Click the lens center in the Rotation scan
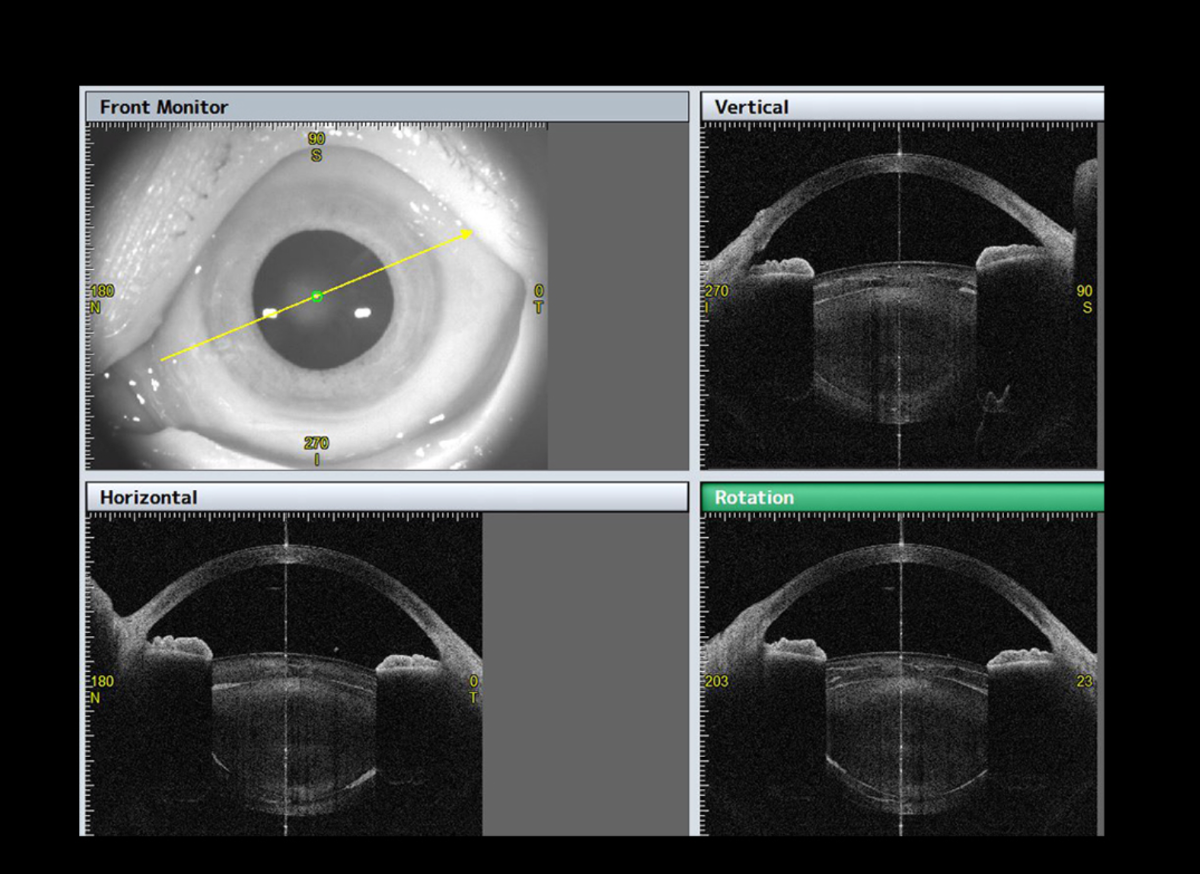 click(x=901, y=720)
